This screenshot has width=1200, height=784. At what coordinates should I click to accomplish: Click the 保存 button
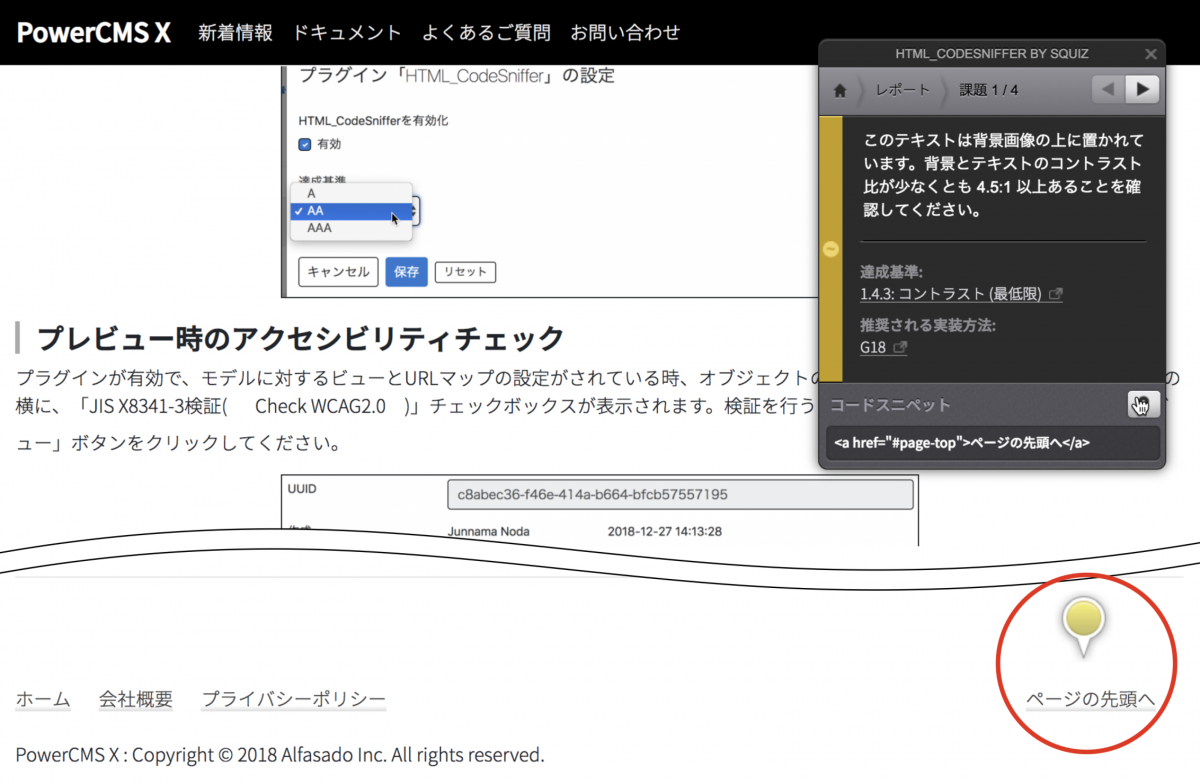coord(406,271)
